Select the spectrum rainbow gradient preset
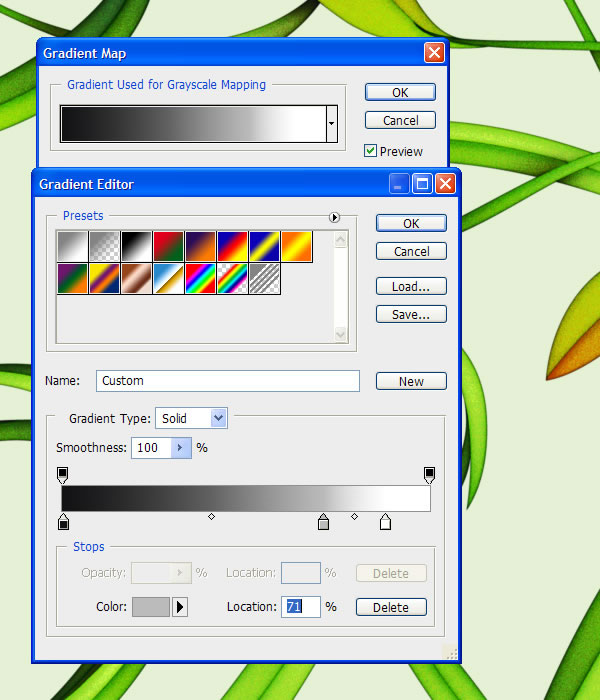600x700 pixels. 200,279
